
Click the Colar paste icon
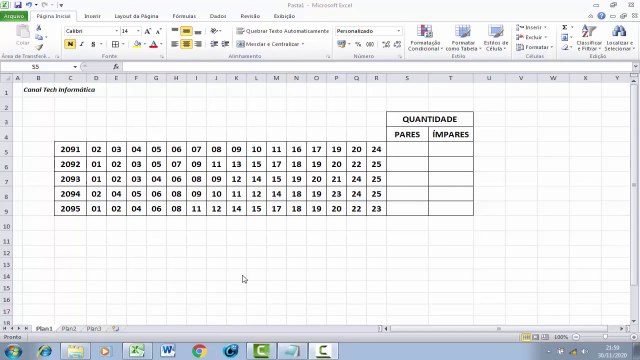[x=23, y=35]
